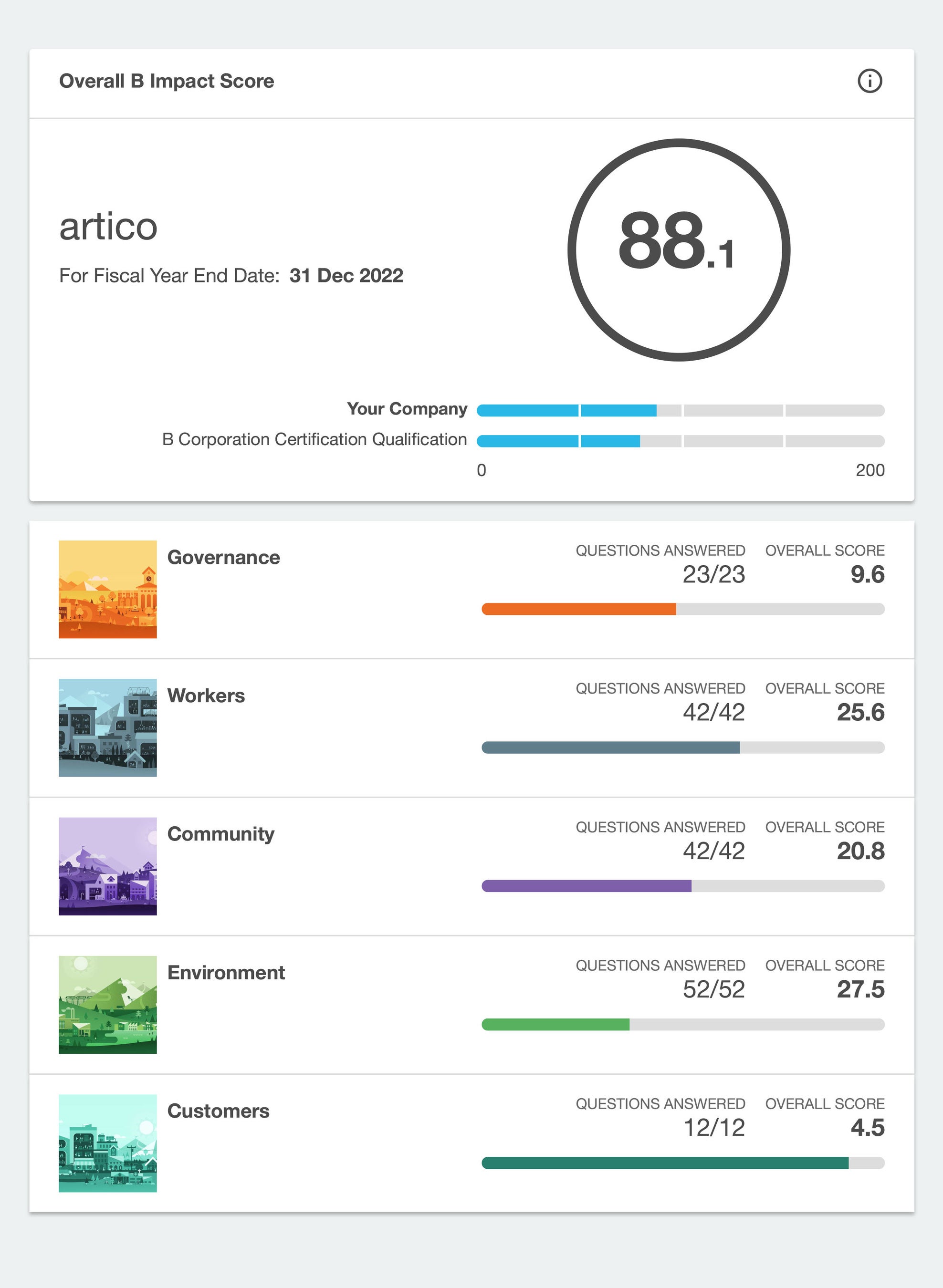Open the Workers impact area title
Viewport: 943px width, 1288px height.
[x=206, y=696]
